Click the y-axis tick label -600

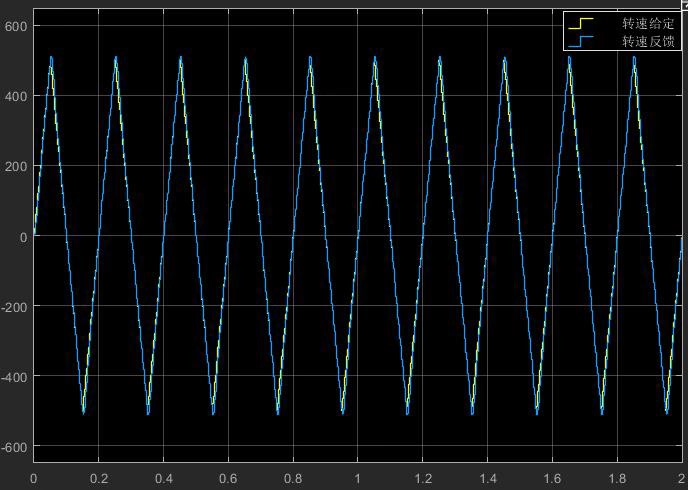[14, 447]
